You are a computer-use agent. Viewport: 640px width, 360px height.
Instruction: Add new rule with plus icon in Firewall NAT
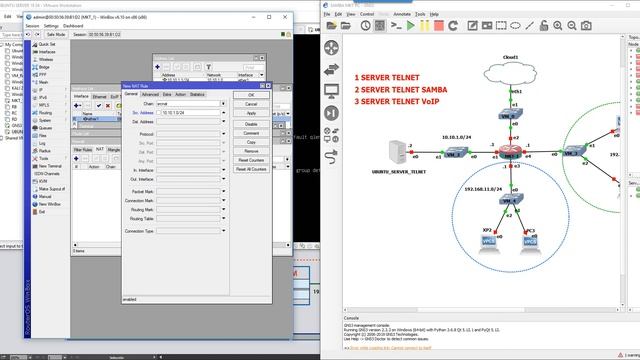coord(76,158)
